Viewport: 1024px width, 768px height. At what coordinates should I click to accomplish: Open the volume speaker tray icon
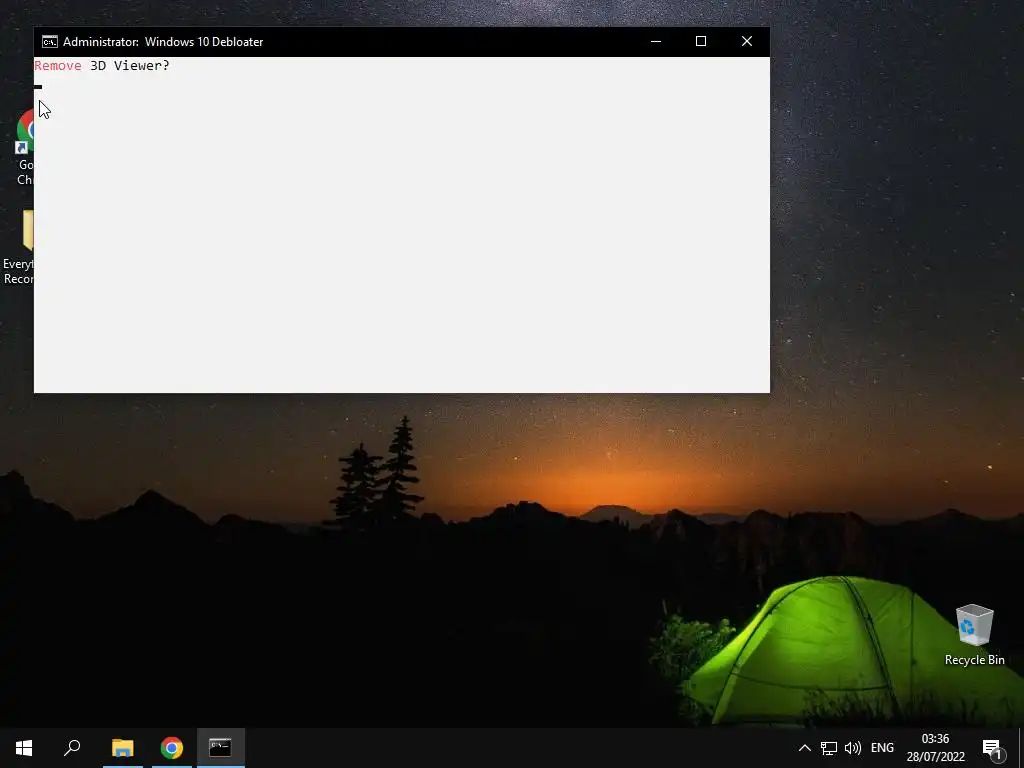tap(852, 748)
